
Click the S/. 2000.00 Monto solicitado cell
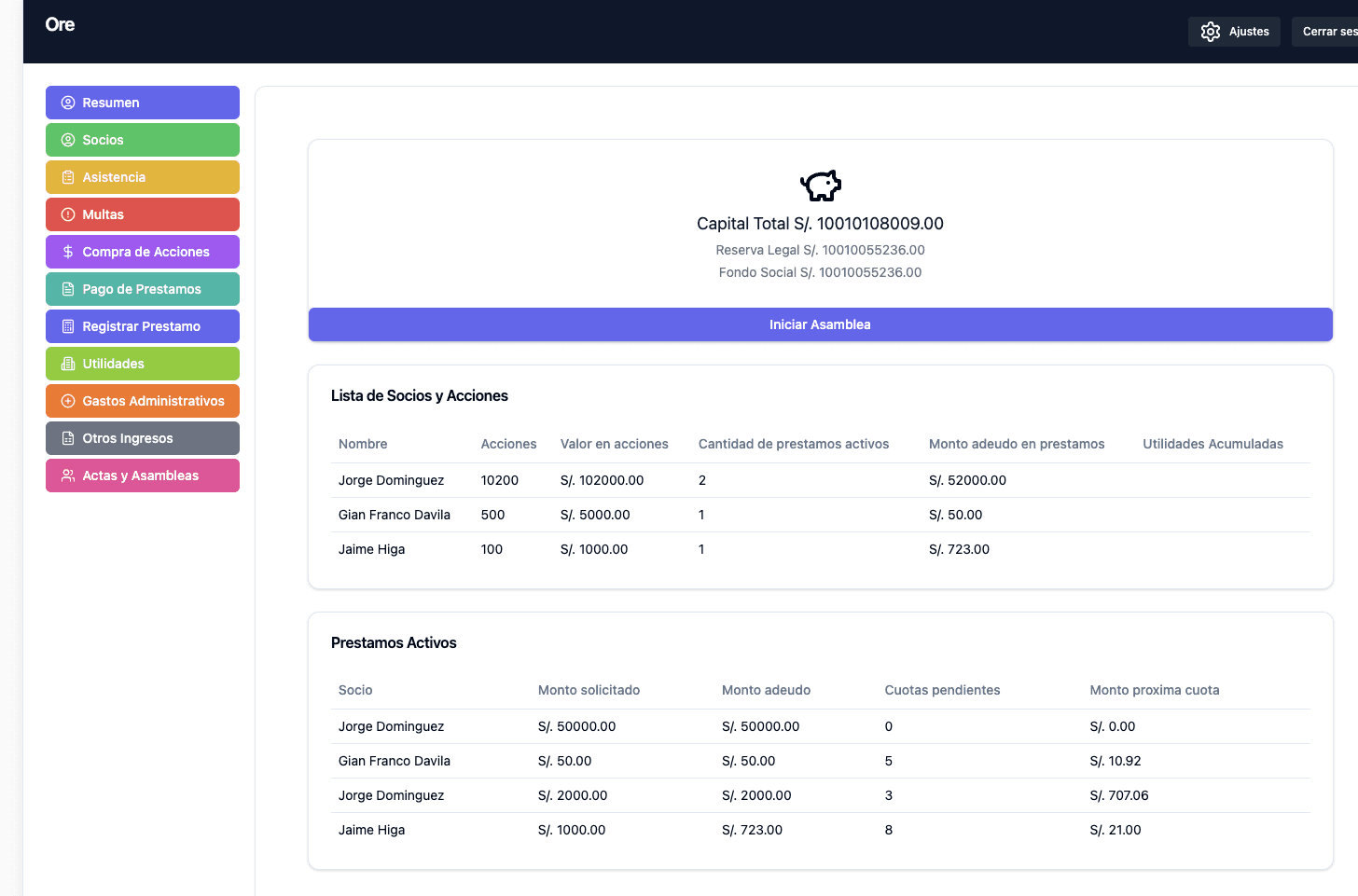click(x=573, y=795)
